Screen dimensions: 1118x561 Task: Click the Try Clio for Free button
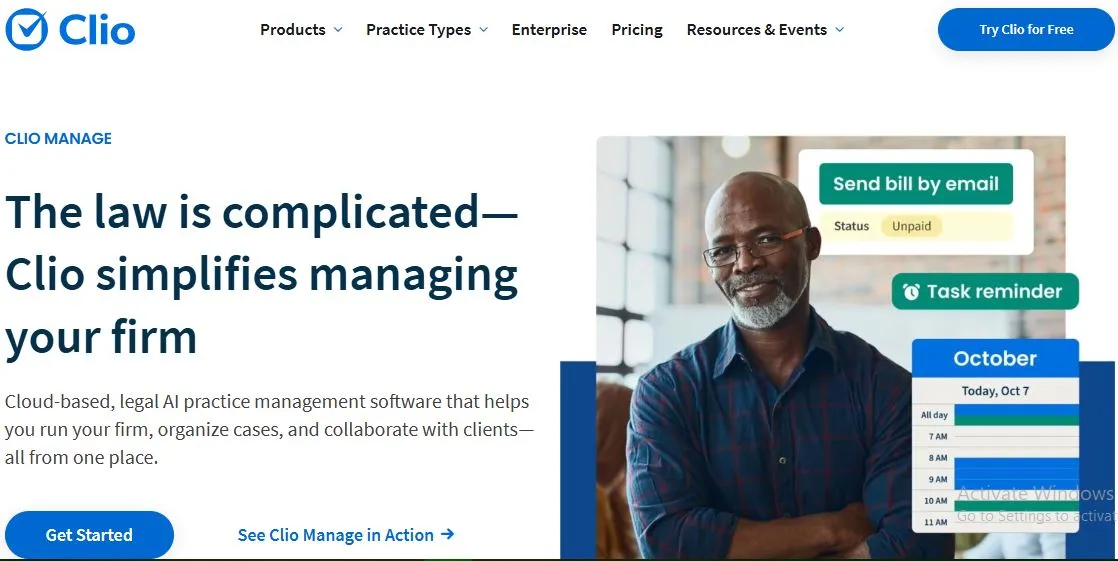[1026, 30]
